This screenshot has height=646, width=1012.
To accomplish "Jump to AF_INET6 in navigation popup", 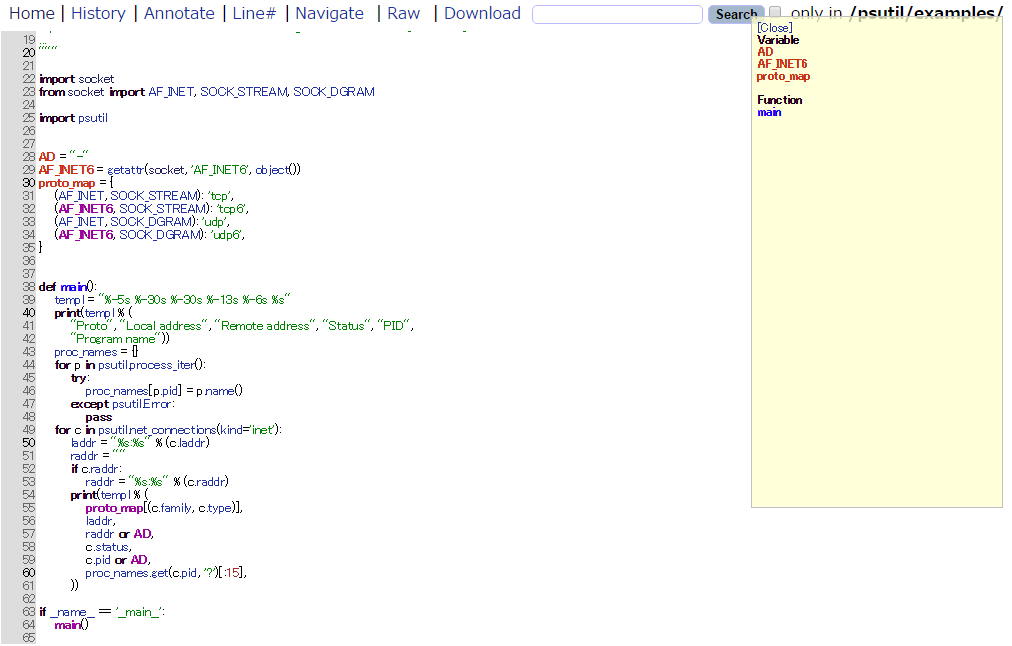I will 782,64.
